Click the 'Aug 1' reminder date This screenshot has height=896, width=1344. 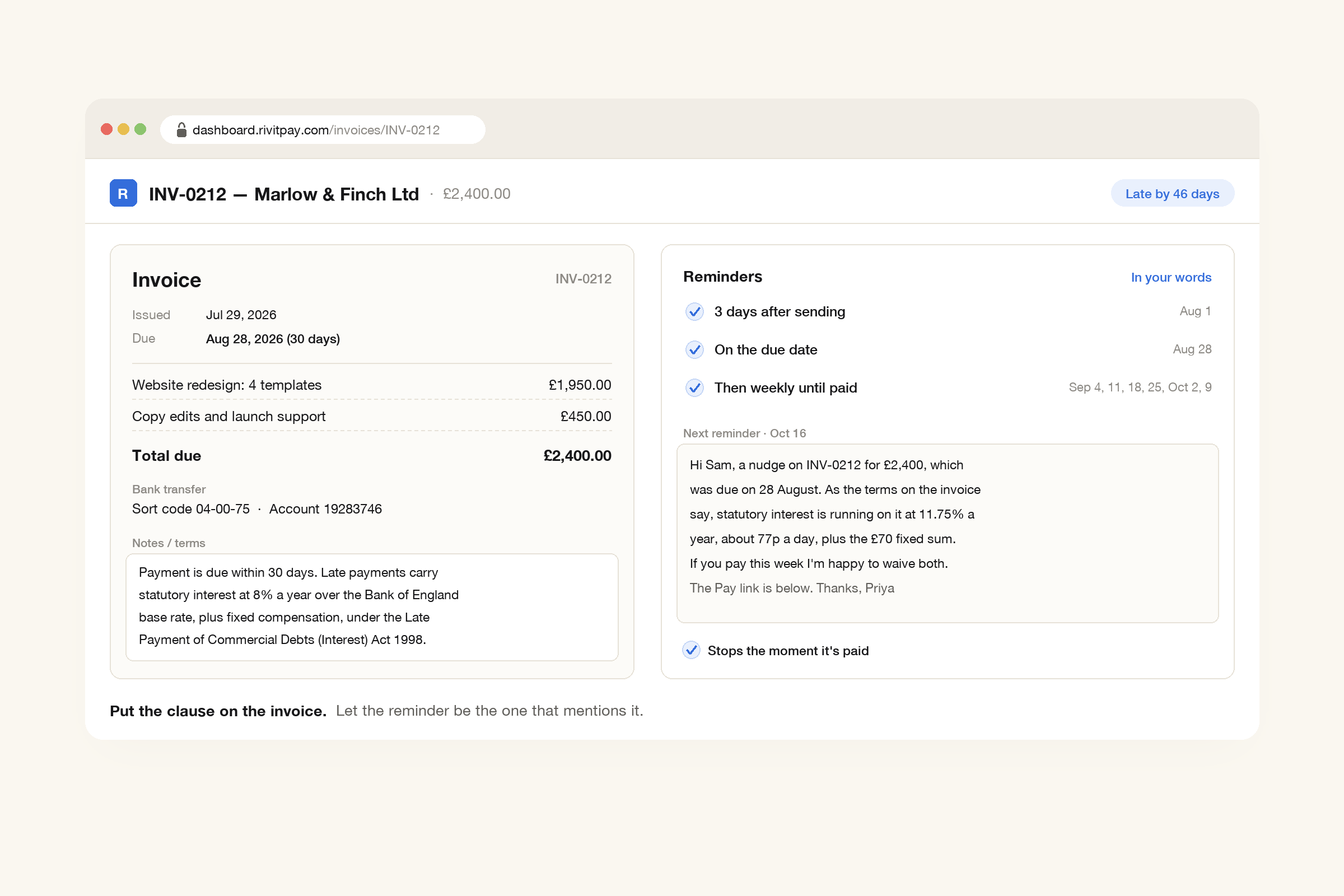click(1195, 311)
